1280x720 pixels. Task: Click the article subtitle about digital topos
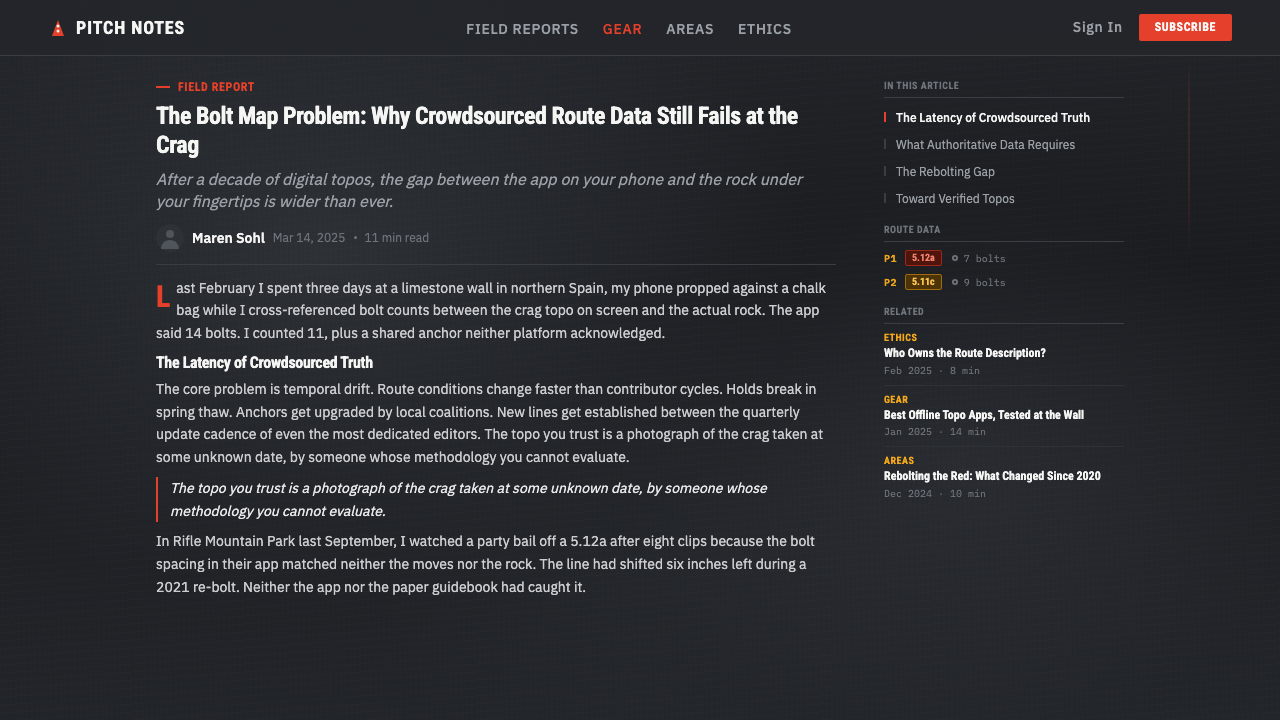pyautogui.click(x=480, y=190)
